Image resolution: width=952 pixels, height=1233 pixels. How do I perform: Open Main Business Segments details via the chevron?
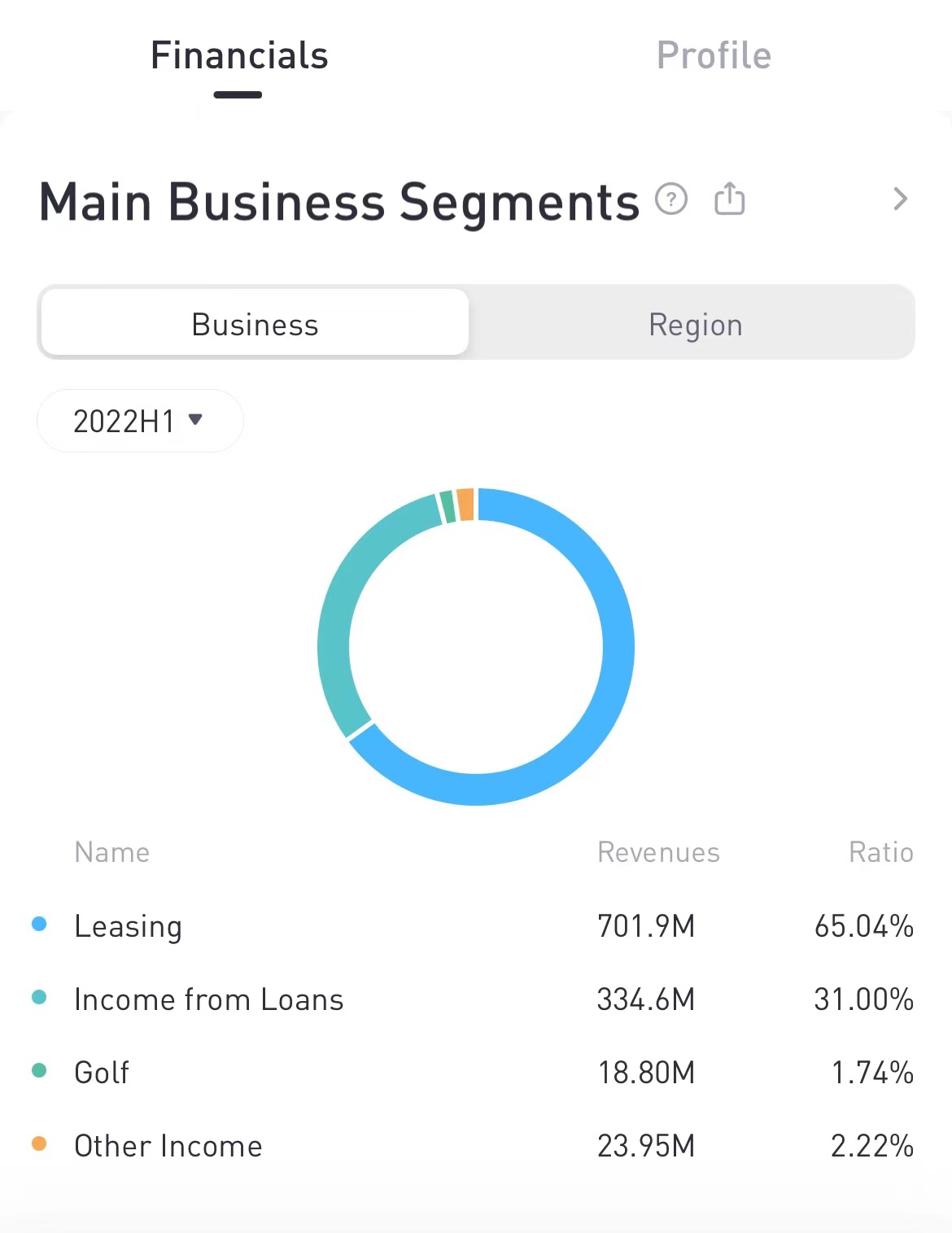point(900,199)
